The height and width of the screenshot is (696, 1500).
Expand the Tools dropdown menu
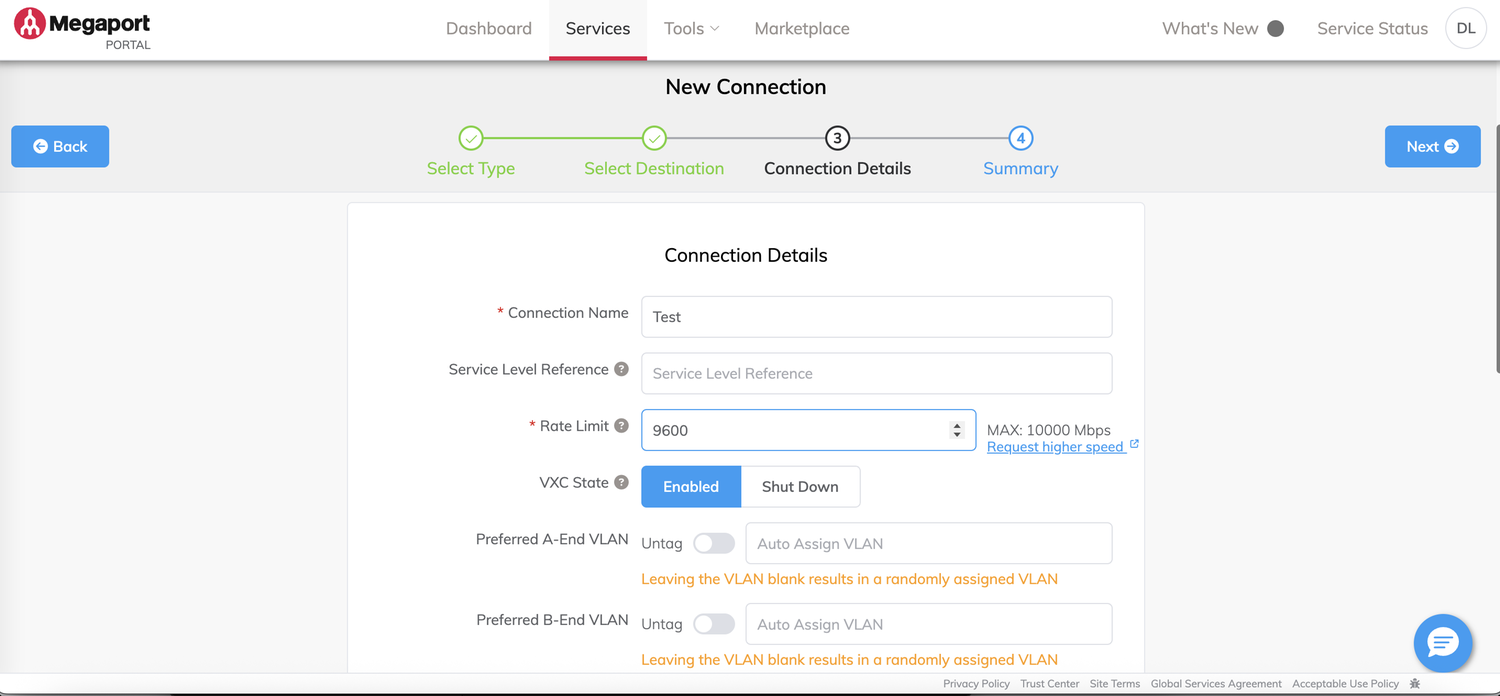[x=691, y=29]
